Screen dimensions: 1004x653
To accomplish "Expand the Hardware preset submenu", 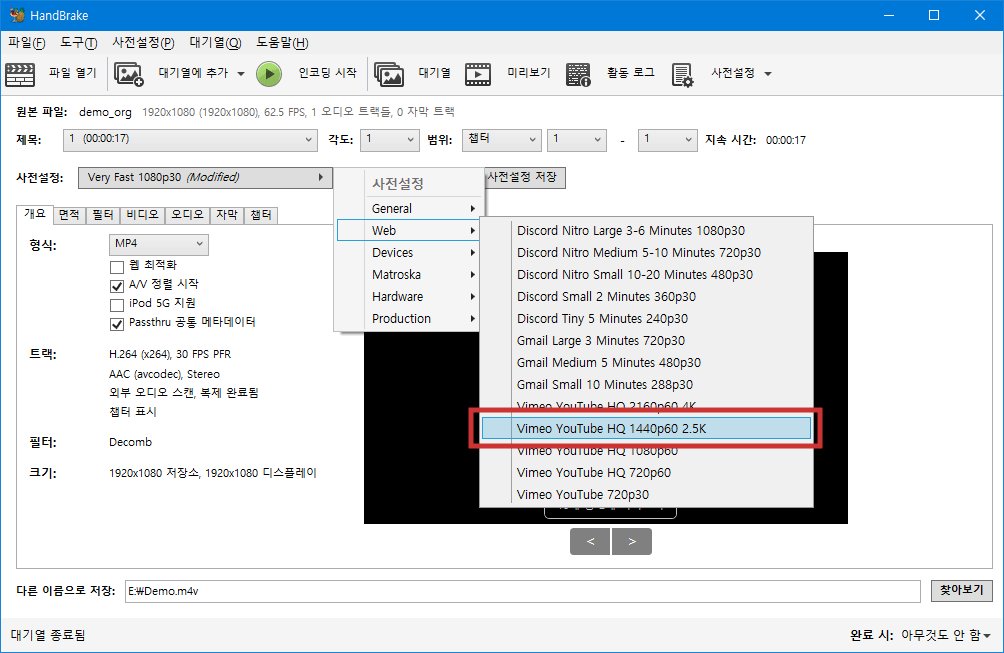I will click(x=409, y=296).
